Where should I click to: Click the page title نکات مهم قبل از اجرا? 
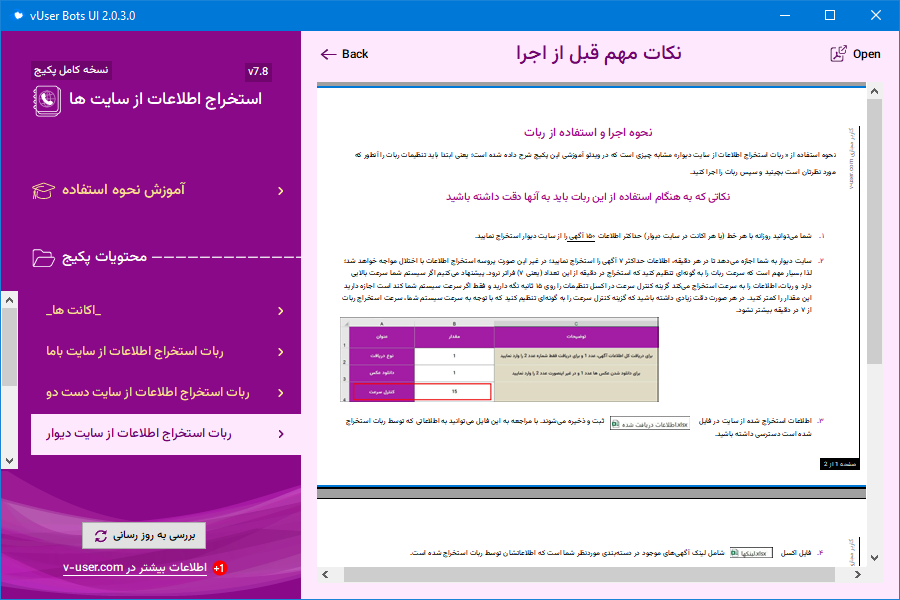(599, 53)
